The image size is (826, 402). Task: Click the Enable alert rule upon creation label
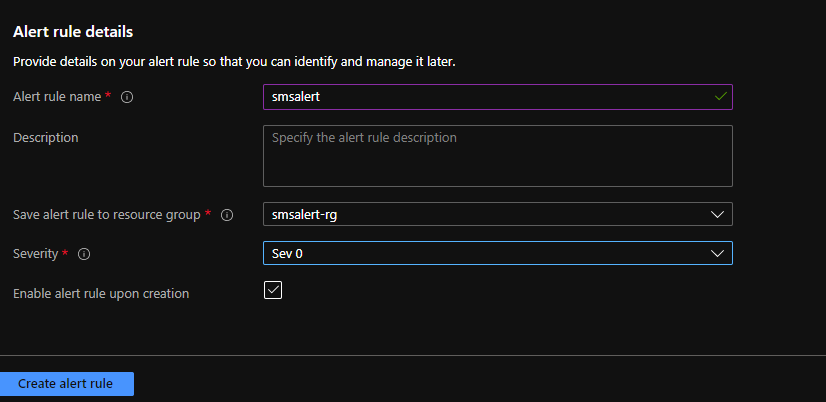101,293
